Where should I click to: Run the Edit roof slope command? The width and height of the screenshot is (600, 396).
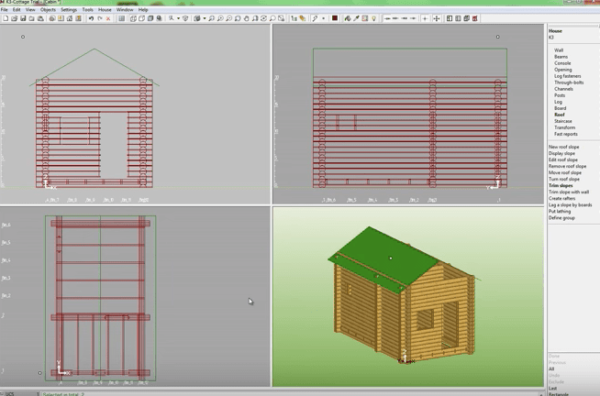click(x=563, y=160)
